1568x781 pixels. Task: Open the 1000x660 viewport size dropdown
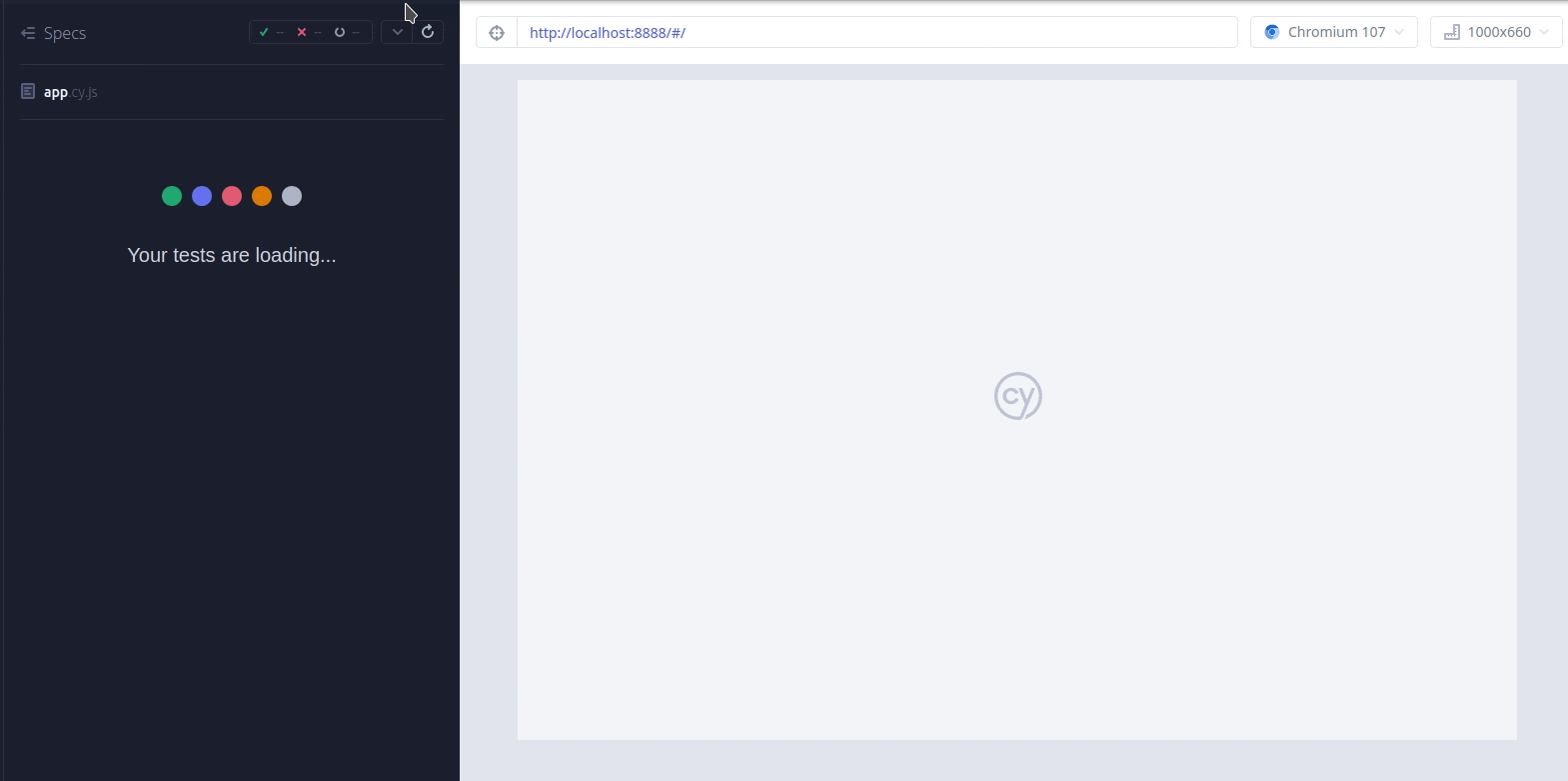pos(1496,32)
